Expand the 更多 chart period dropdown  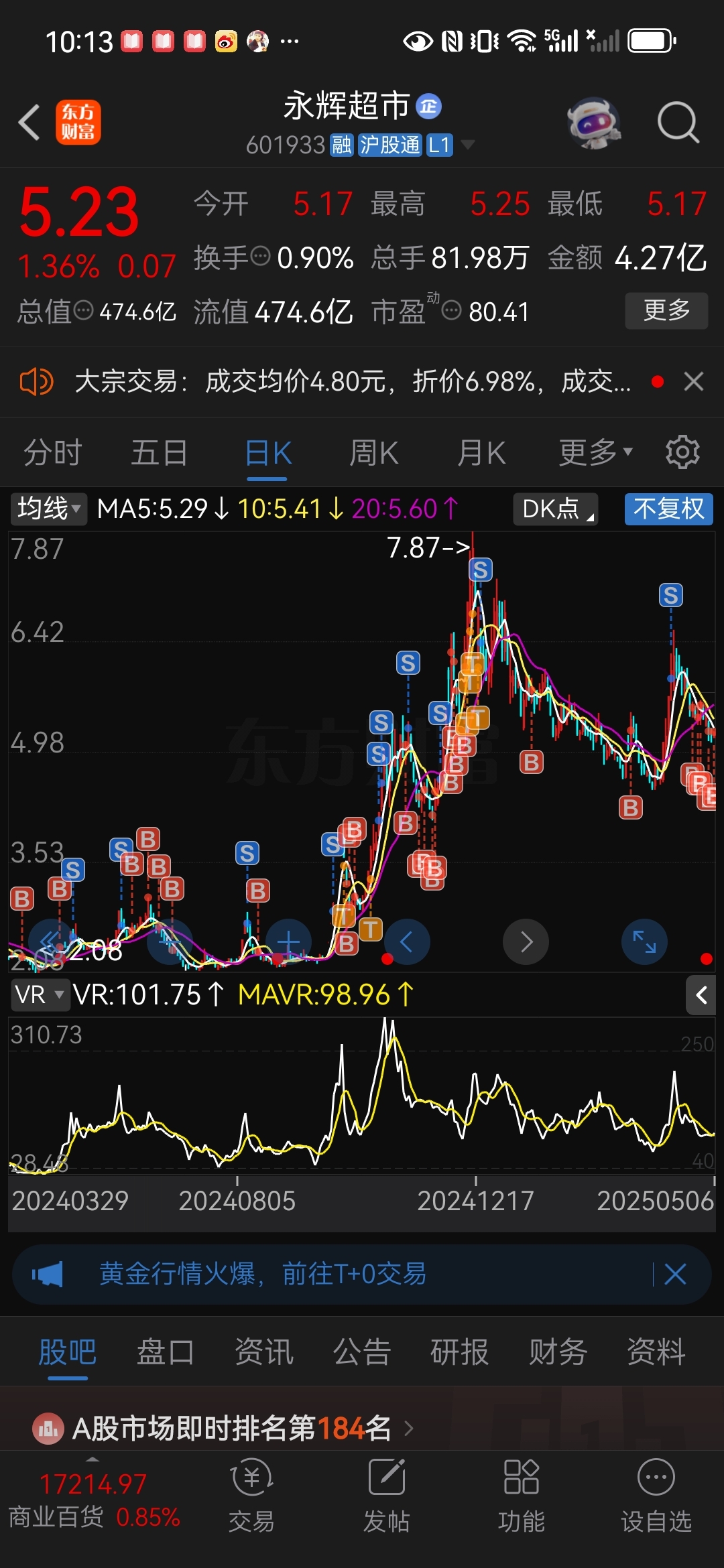pos(595,453)
